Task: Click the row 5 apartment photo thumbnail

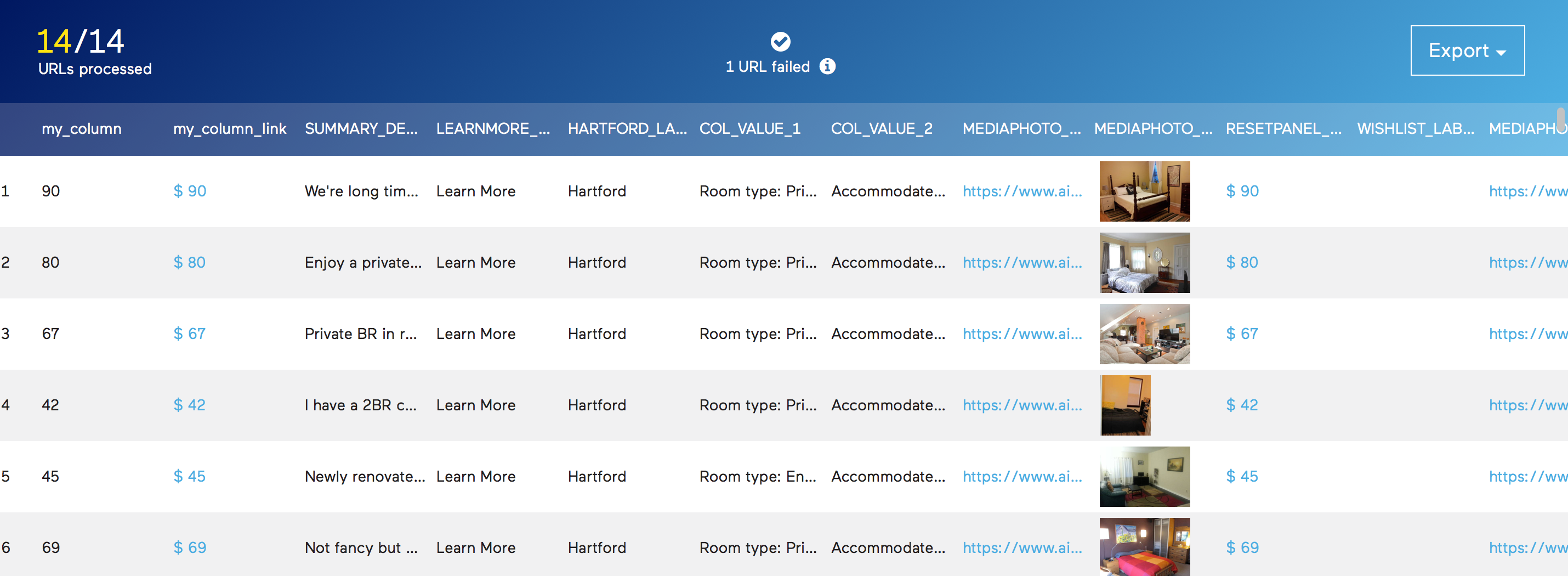Action: tap(1144, 476)
